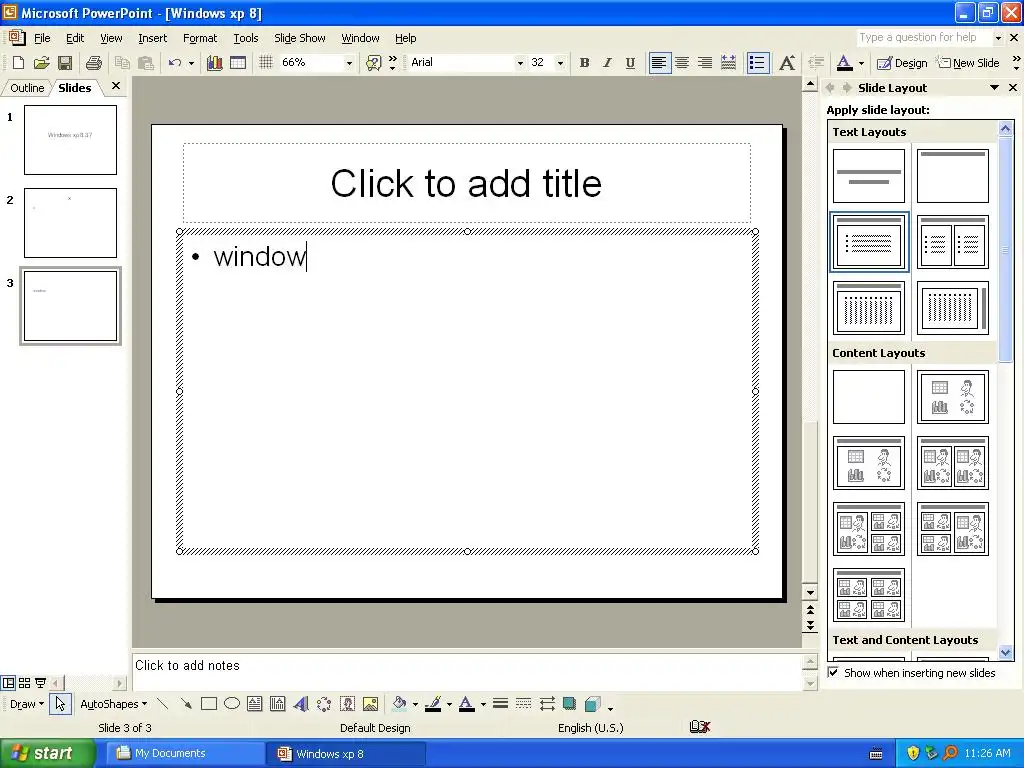Click the PowerPoint Help icon

click(x=374, y=63)
